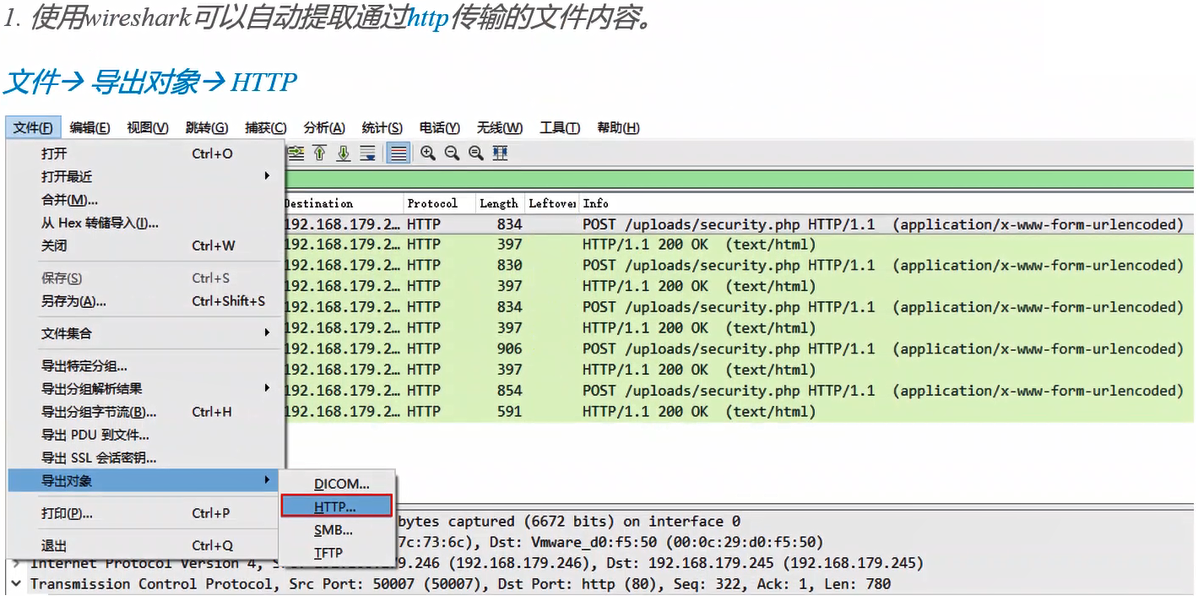Select the 200 OK packet of length 591

pos(738,411)
